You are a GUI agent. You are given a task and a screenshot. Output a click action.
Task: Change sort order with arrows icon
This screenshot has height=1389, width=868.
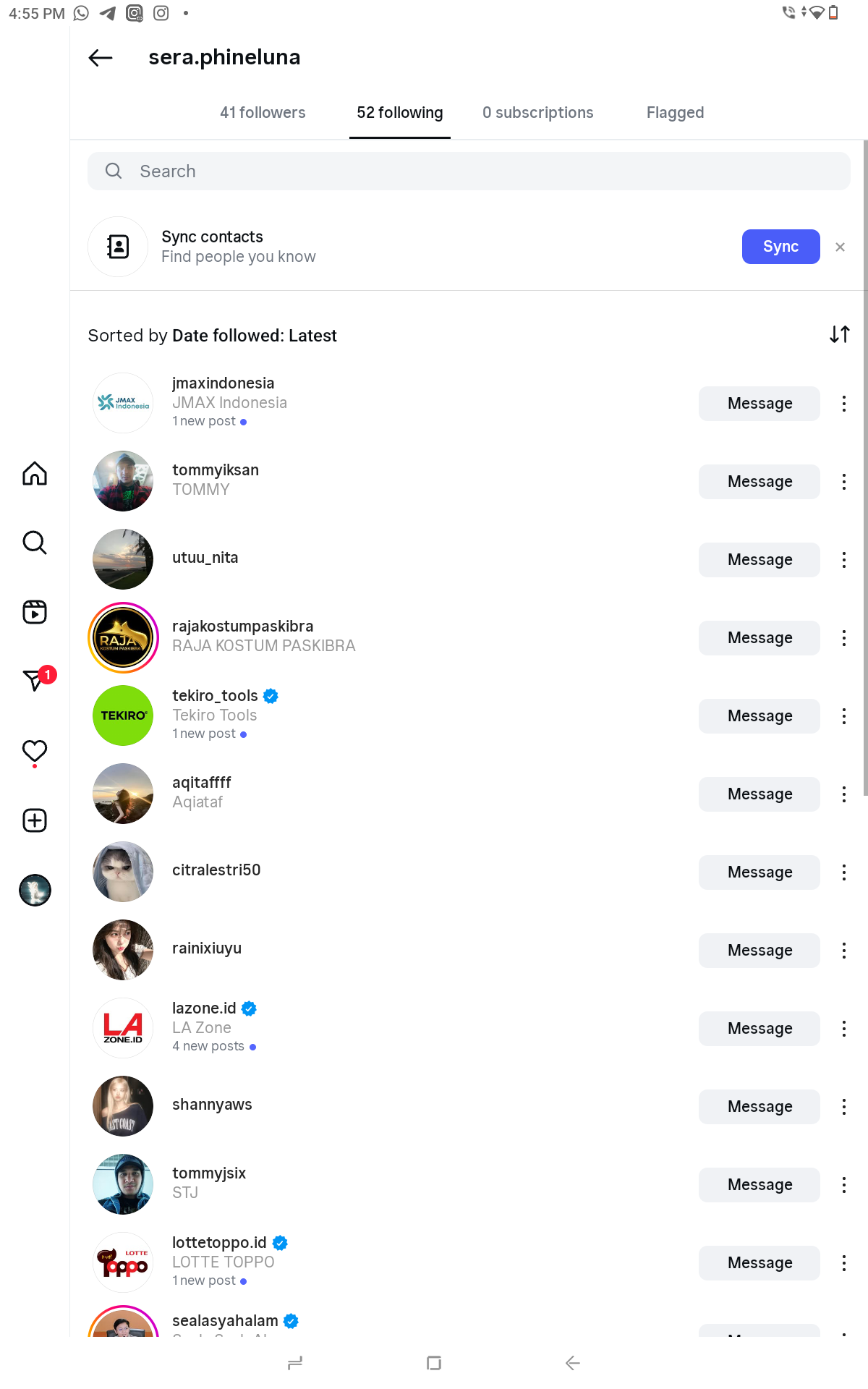point(839,334)
